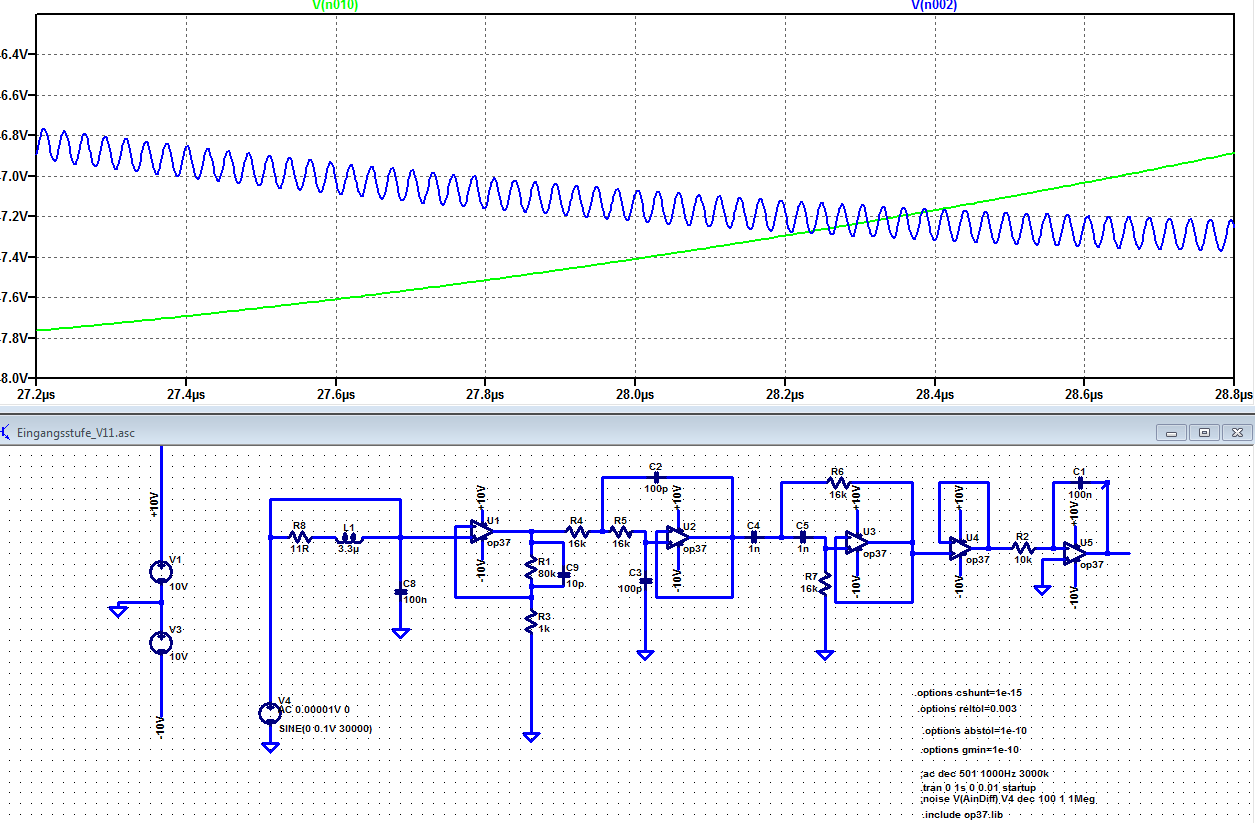Image resolution: width=1255 pixels, height=823 pixels.
Task: Click the .include op37.lib directive
Action: (961, 815)
